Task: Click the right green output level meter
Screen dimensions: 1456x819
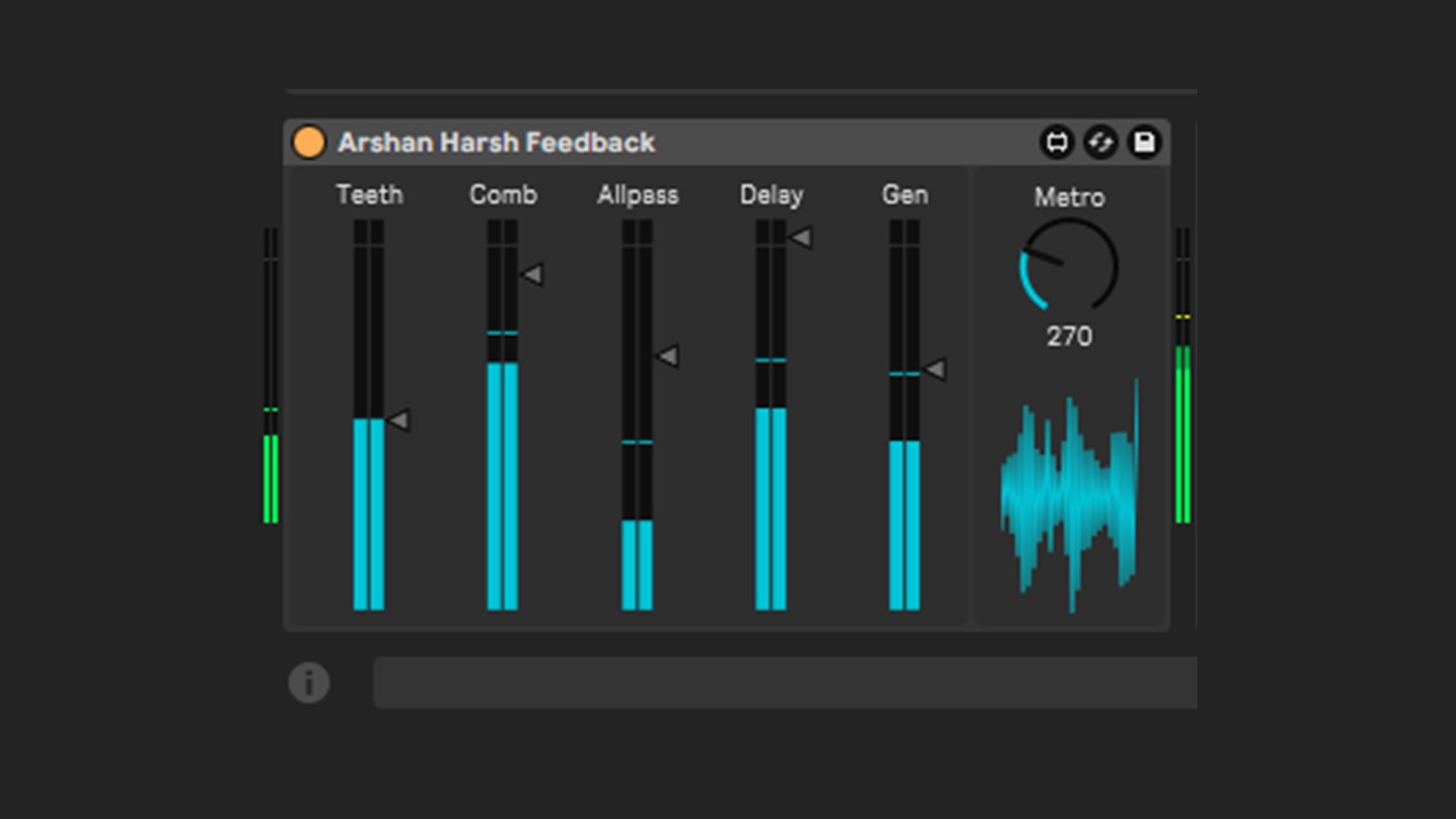Action: tap(1182, 432)
